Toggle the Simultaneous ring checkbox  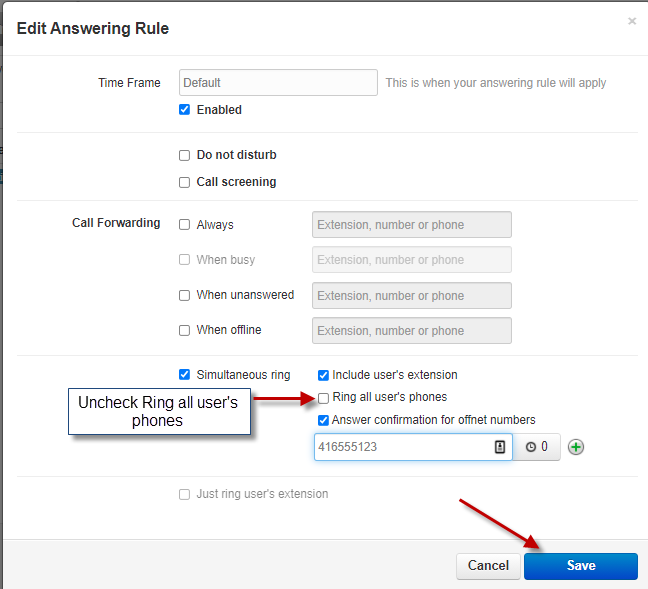click(184, 375)
